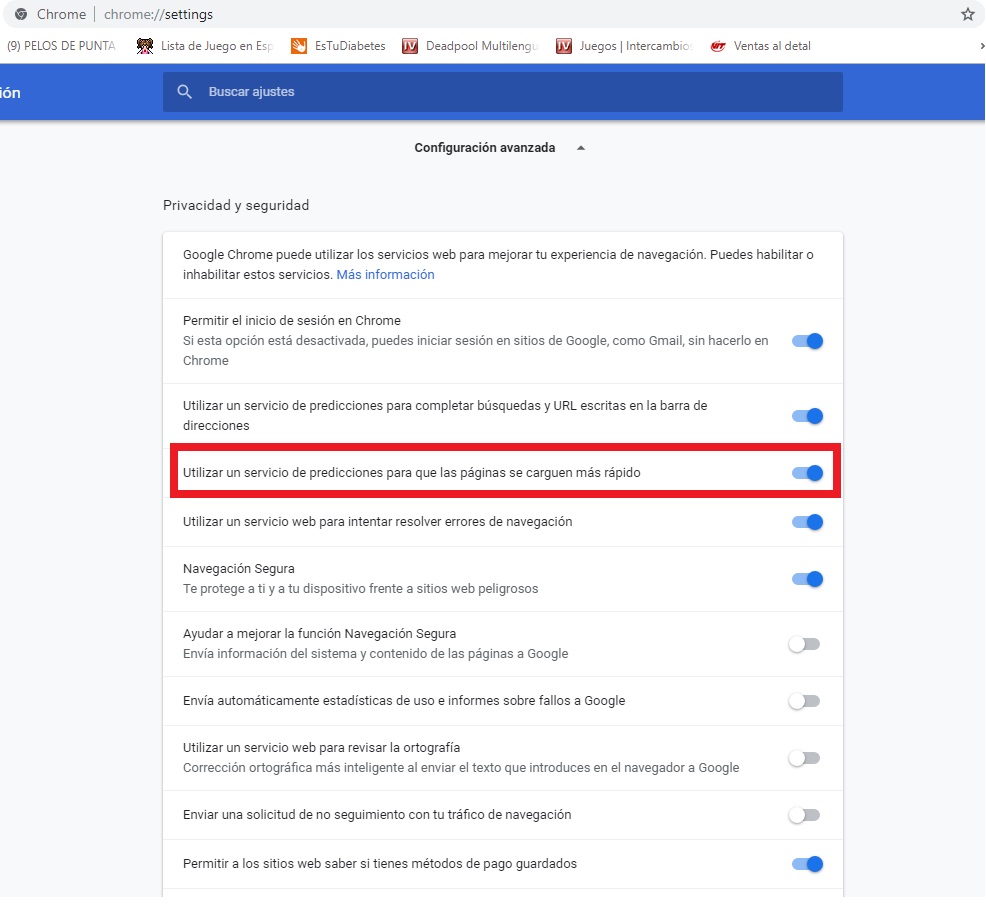Show more bookmarks with overflow chevron
Image resolution: width=986 pixels, height=904 pixels.
[982, 46]
